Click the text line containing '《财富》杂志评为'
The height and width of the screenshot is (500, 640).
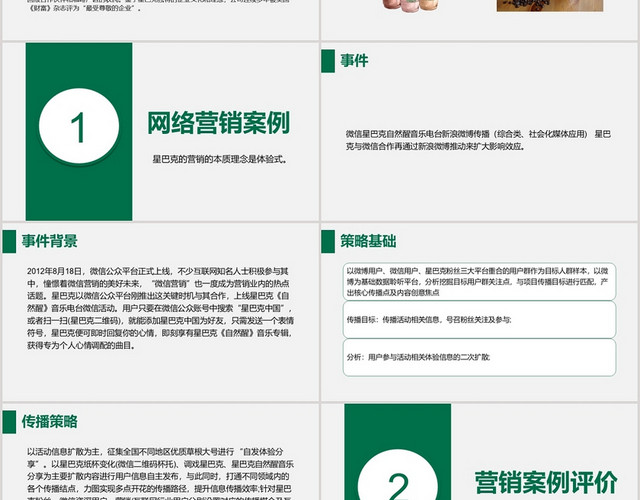pos(85,8)
